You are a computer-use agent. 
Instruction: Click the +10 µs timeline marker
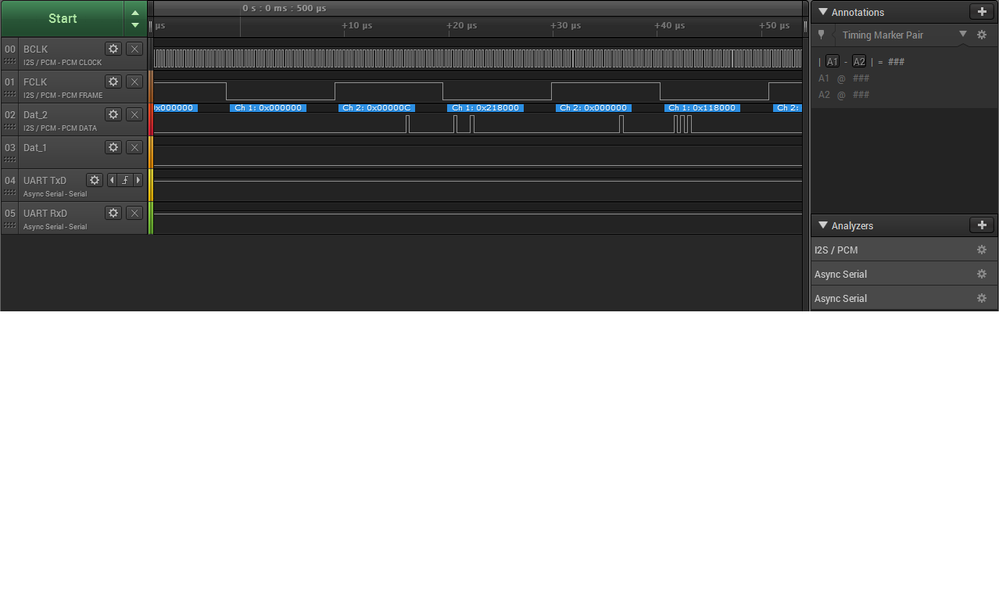[x=357, y=25]
